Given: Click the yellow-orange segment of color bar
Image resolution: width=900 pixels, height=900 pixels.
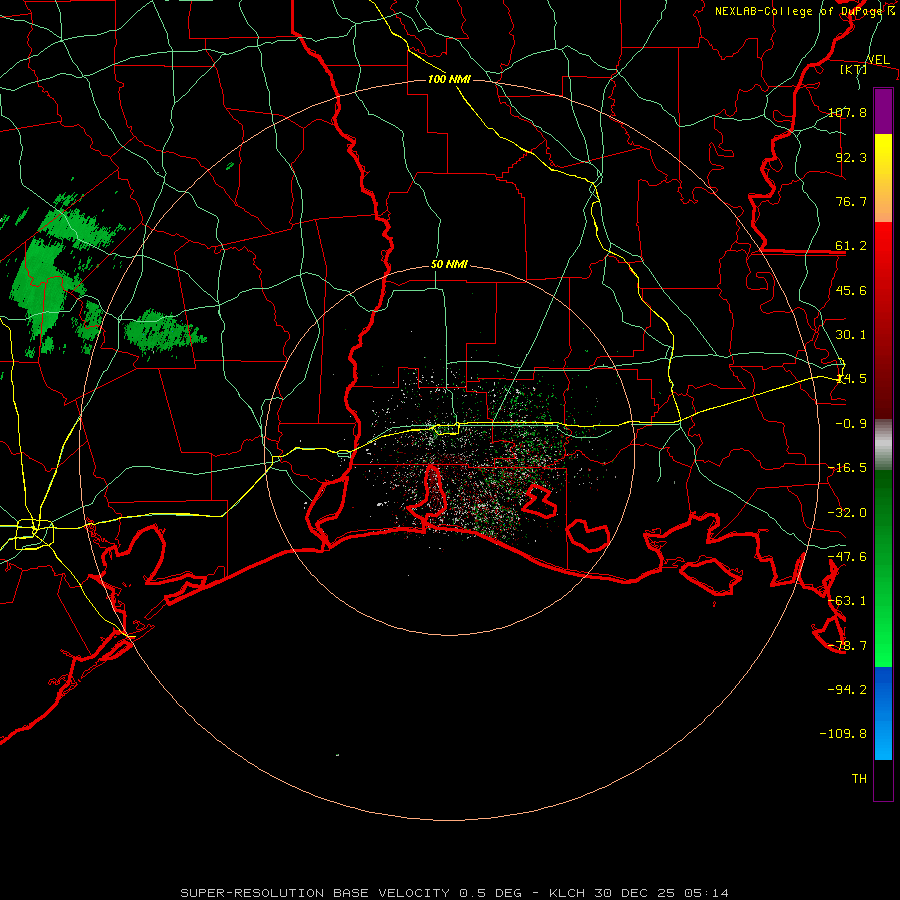Looking at the screenshot, I should pyautogui.click(x=883, y=178).
